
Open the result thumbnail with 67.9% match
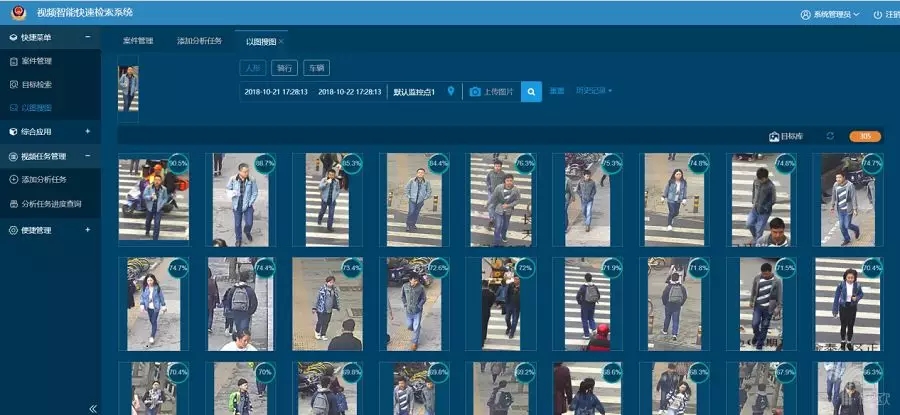click(x=761, y=388)
